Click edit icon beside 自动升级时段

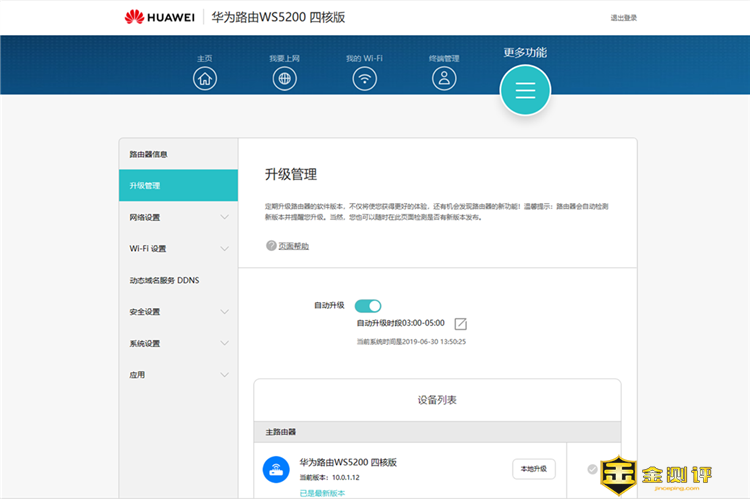click(461, 323)
